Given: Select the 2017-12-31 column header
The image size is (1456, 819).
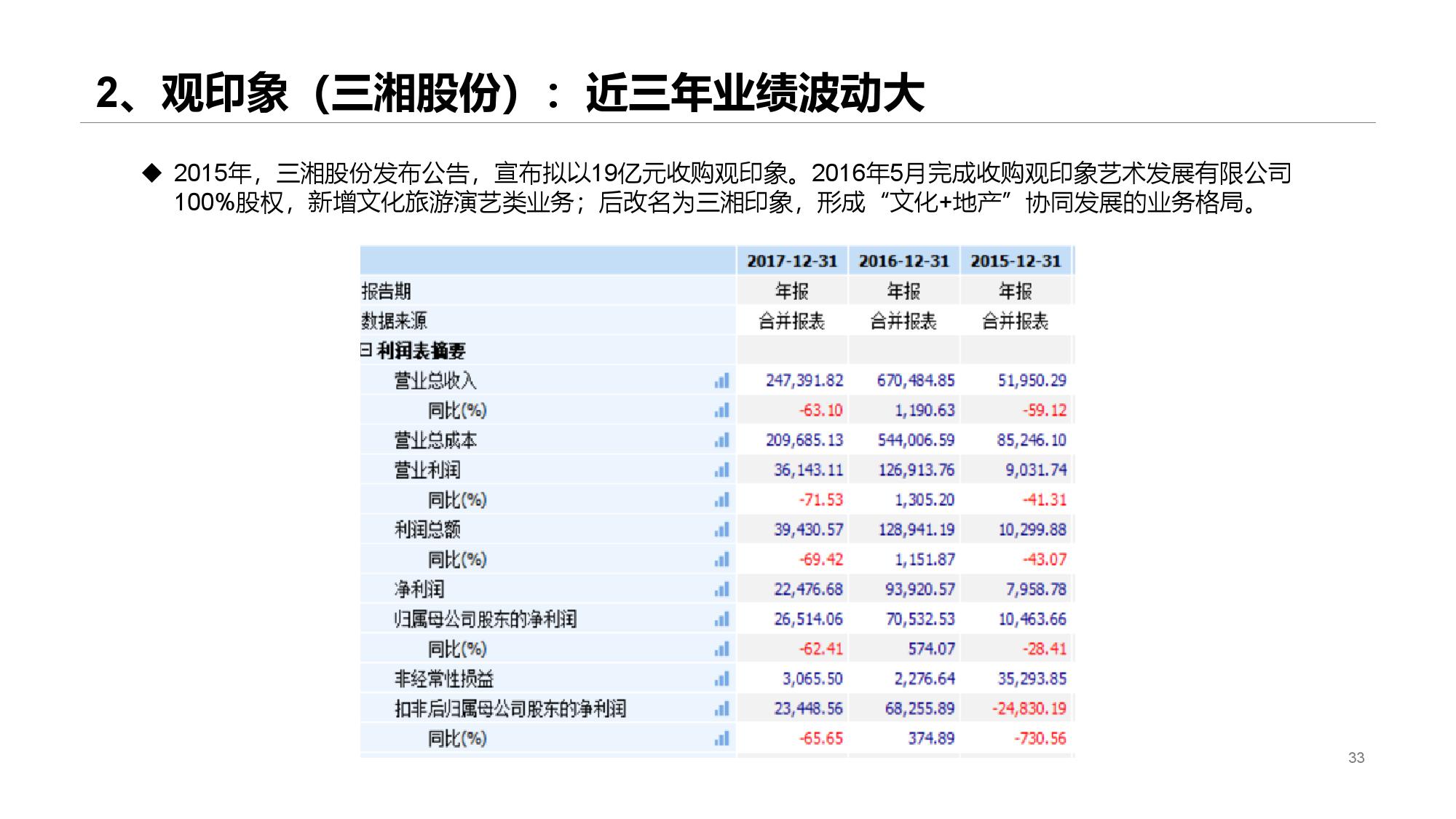Looking at the screenshot, I should point(792,261).
